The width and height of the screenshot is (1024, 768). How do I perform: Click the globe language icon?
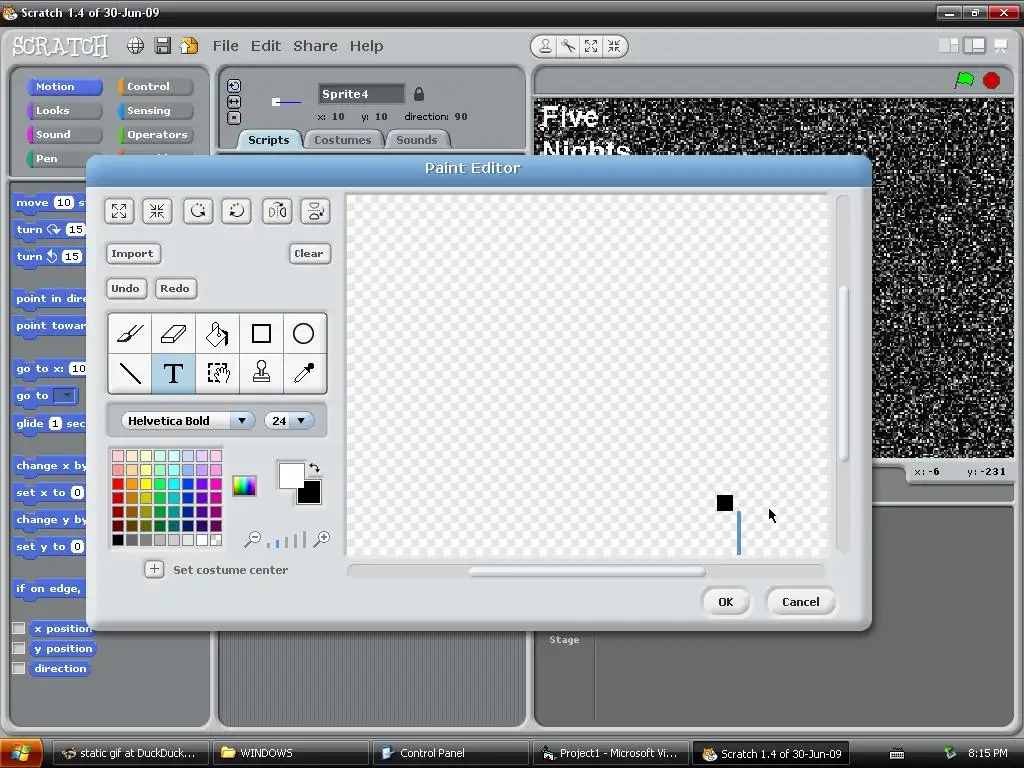pos(135,46)
